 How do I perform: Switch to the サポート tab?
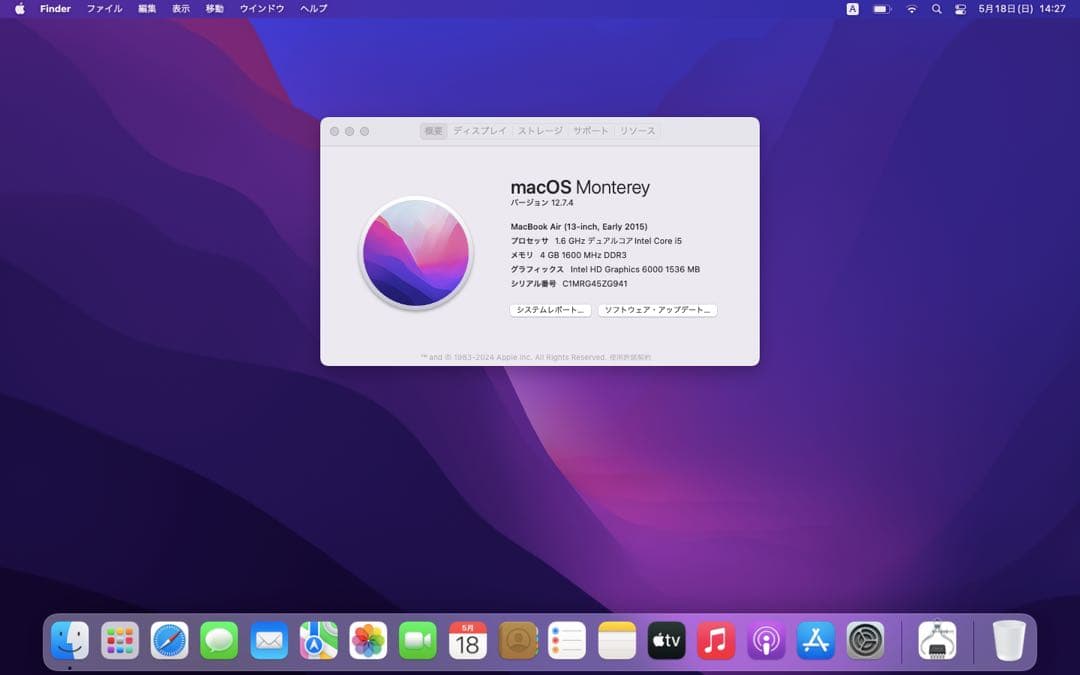click(591, 131)
